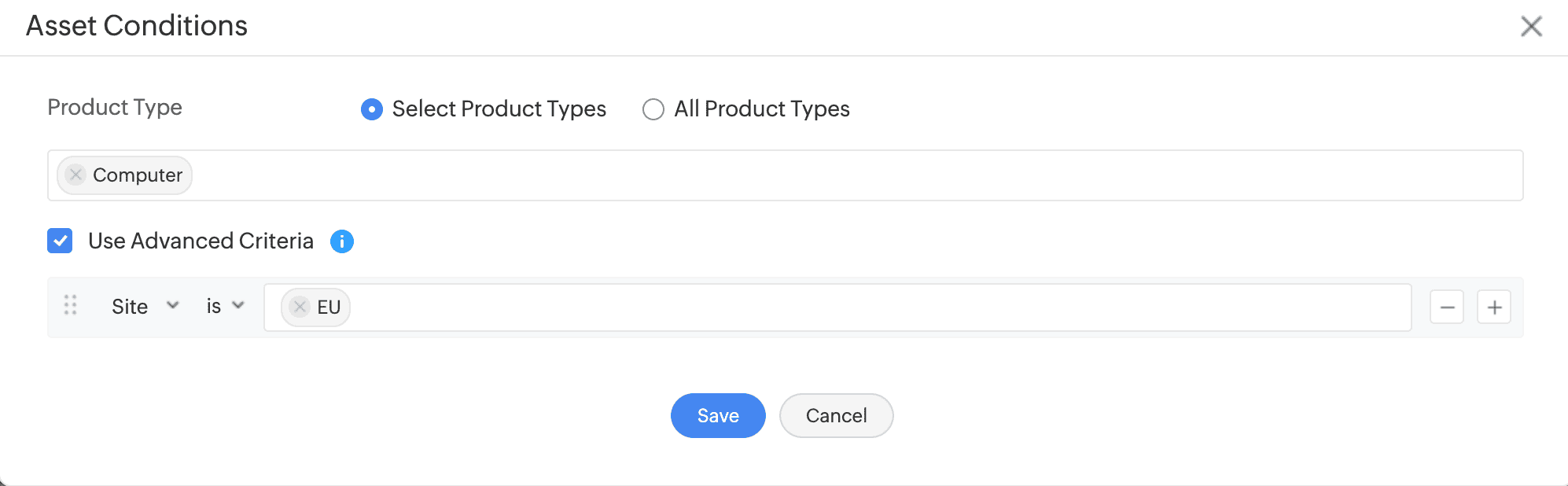
Task: Delete criteria row with minus button
Action: pyautogui.click(x=1446, y=307)
